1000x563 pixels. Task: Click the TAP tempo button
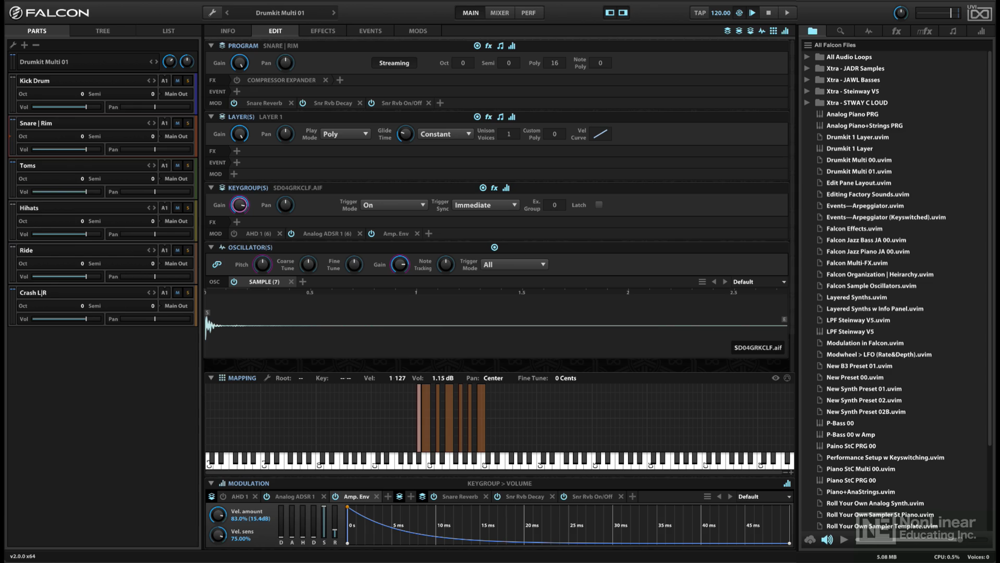pyautogui.click(x=700, y=13)
